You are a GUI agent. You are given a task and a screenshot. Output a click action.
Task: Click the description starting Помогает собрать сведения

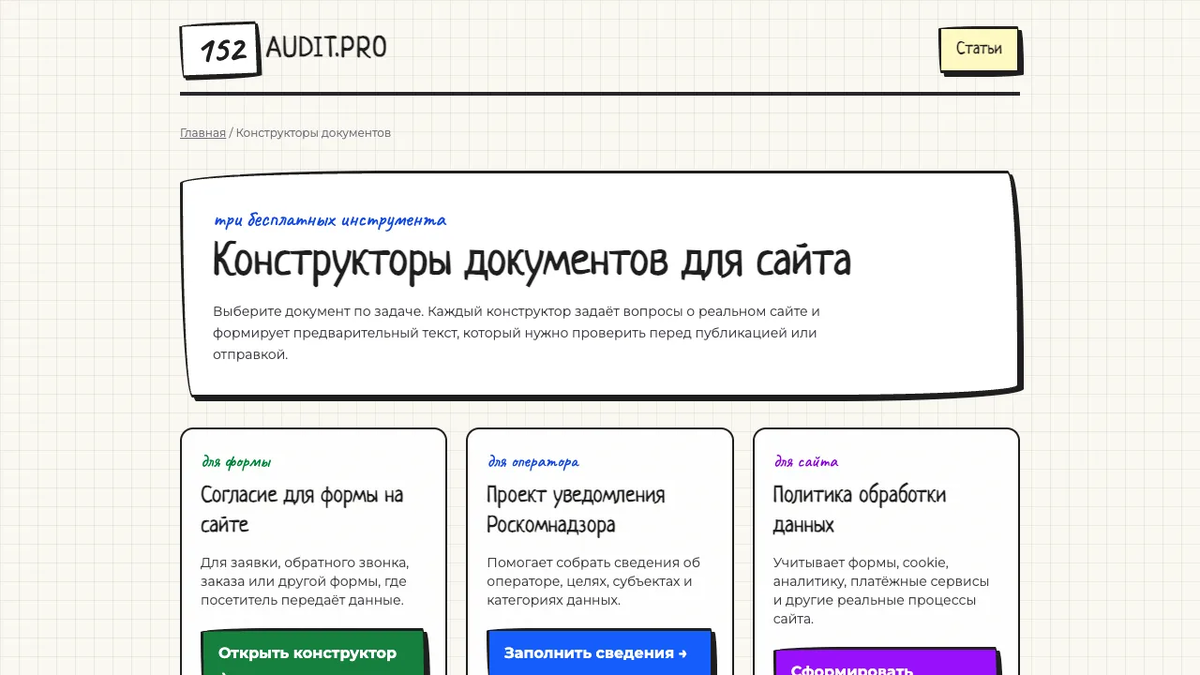594,582
